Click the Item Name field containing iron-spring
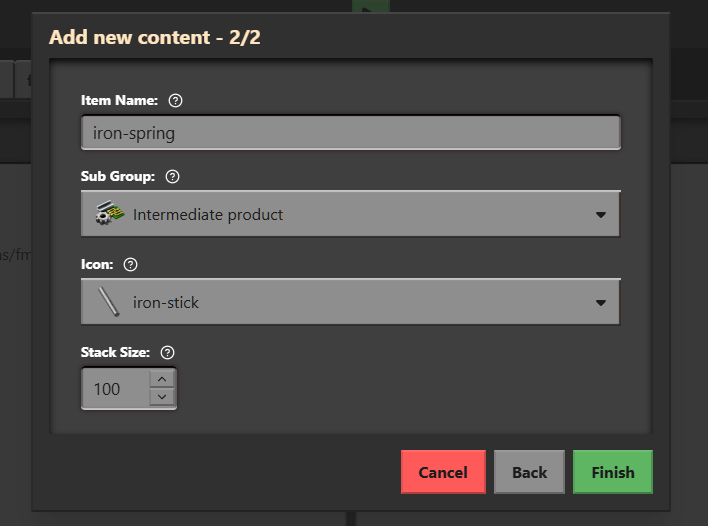 350,132
